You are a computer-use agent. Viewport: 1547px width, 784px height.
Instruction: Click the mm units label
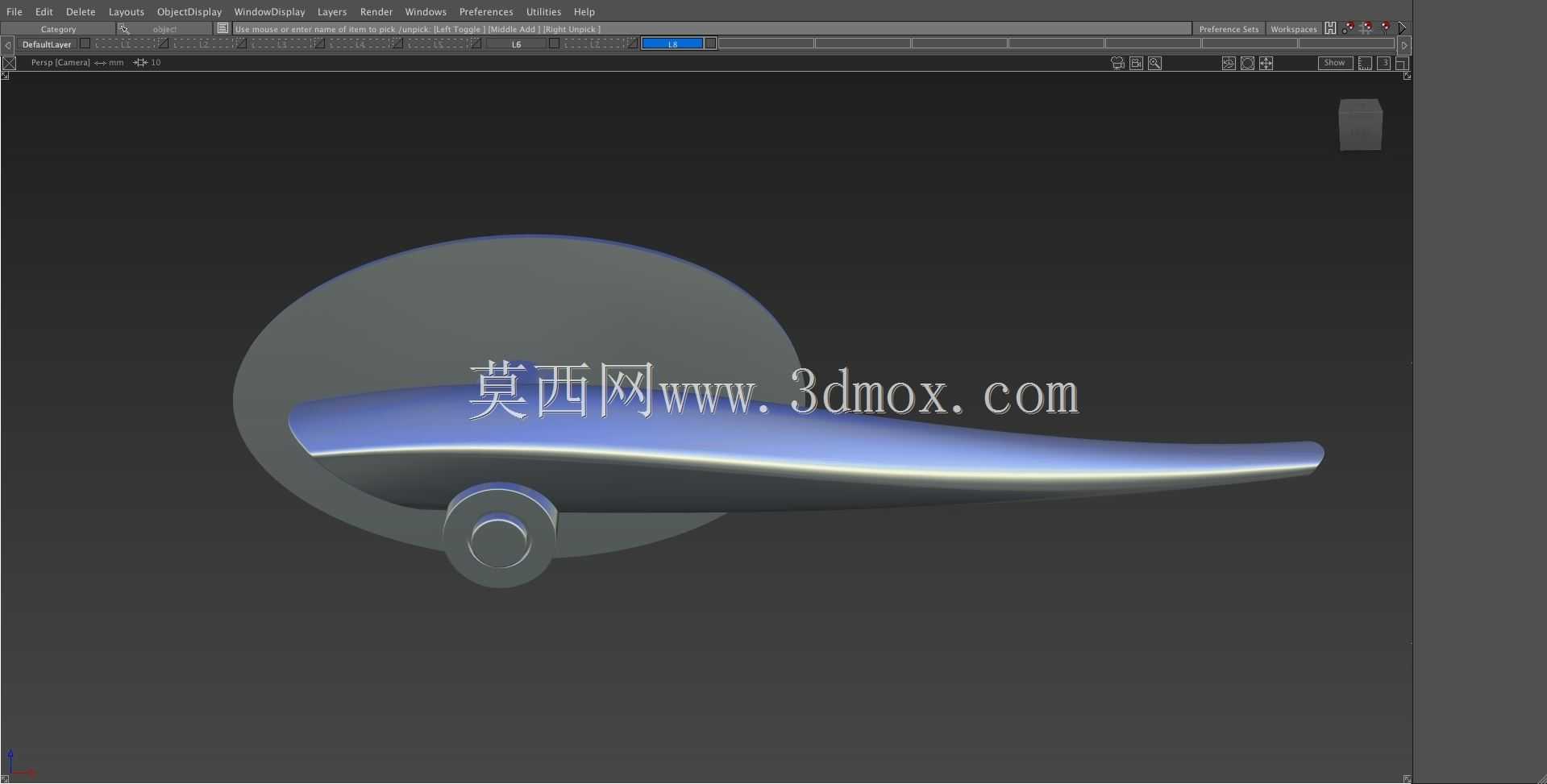click(116, 62)
